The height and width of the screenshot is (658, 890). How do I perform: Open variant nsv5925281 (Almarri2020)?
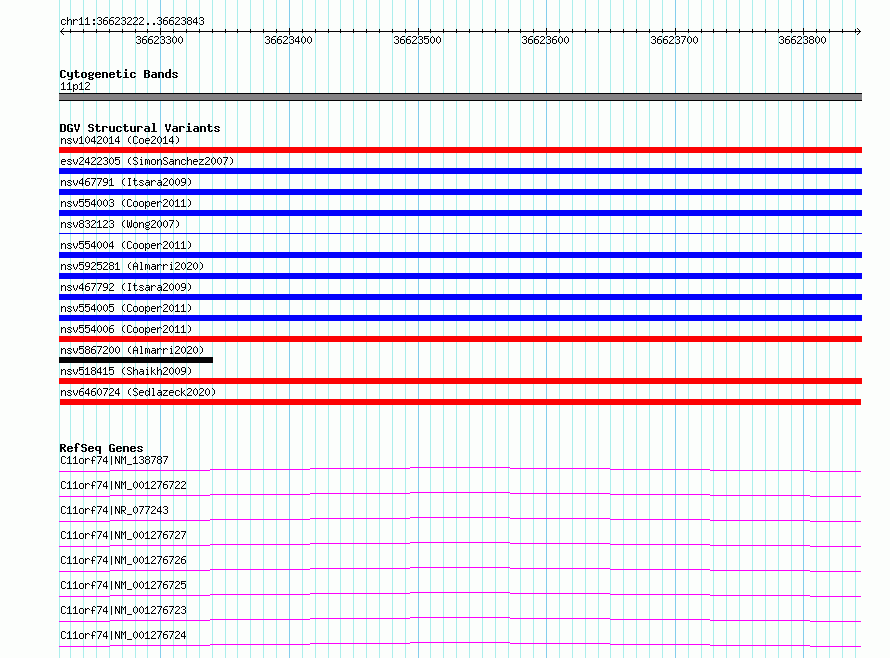pyautogui.click(x=132, y=266)
